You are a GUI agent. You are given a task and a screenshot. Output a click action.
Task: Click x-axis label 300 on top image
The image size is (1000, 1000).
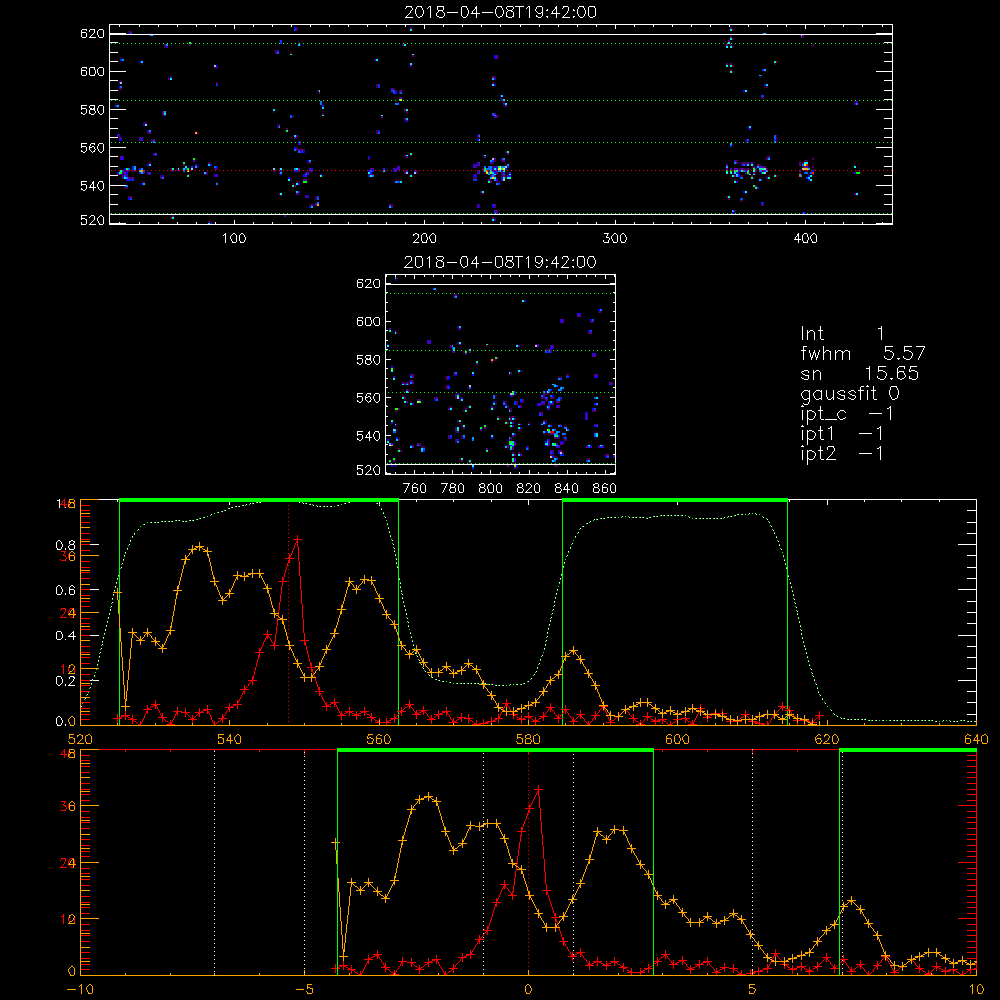tap(615, 239)
